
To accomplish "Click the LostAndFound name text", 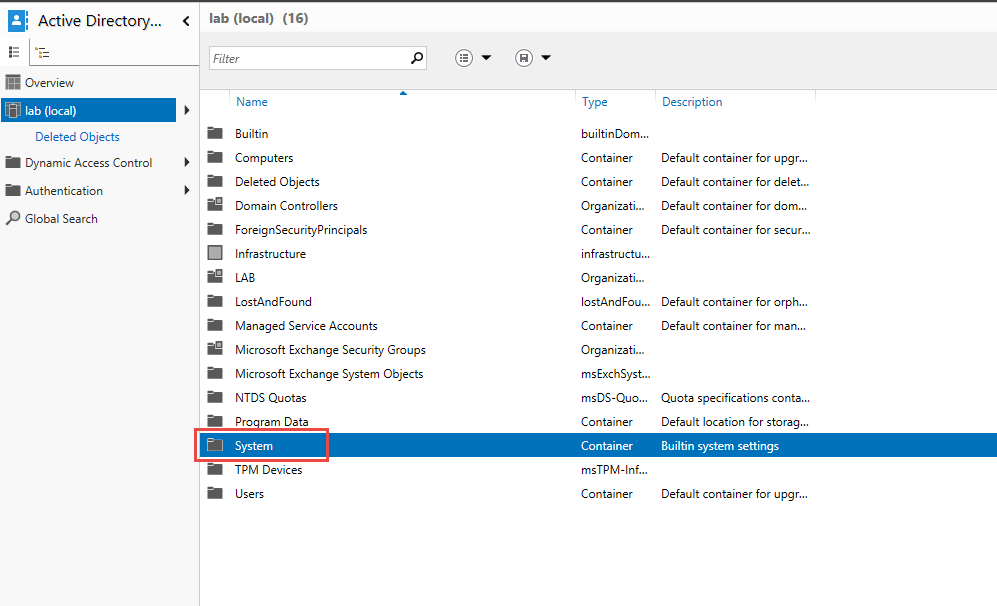I will pos(273,301).
